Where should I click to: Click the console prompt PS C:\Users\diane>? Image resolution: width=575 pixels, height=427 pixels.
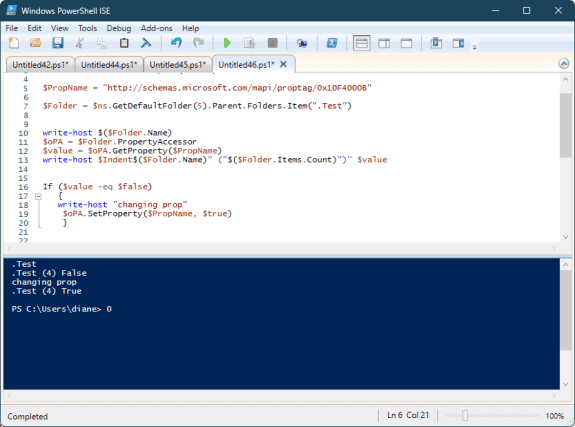click(56, 309)
